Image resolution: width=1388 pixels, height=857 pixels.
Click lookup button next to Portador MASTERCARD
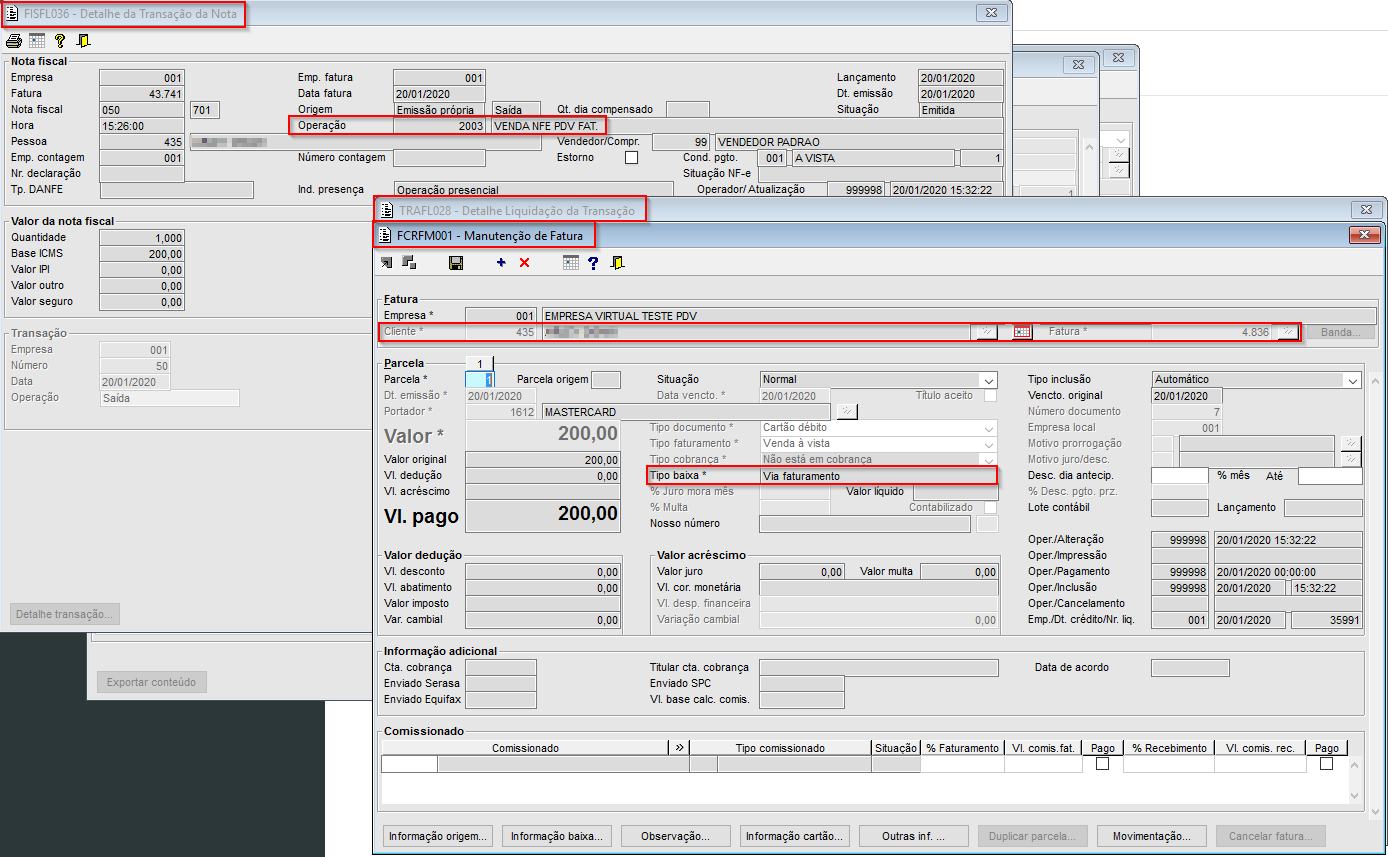point(847,411)
